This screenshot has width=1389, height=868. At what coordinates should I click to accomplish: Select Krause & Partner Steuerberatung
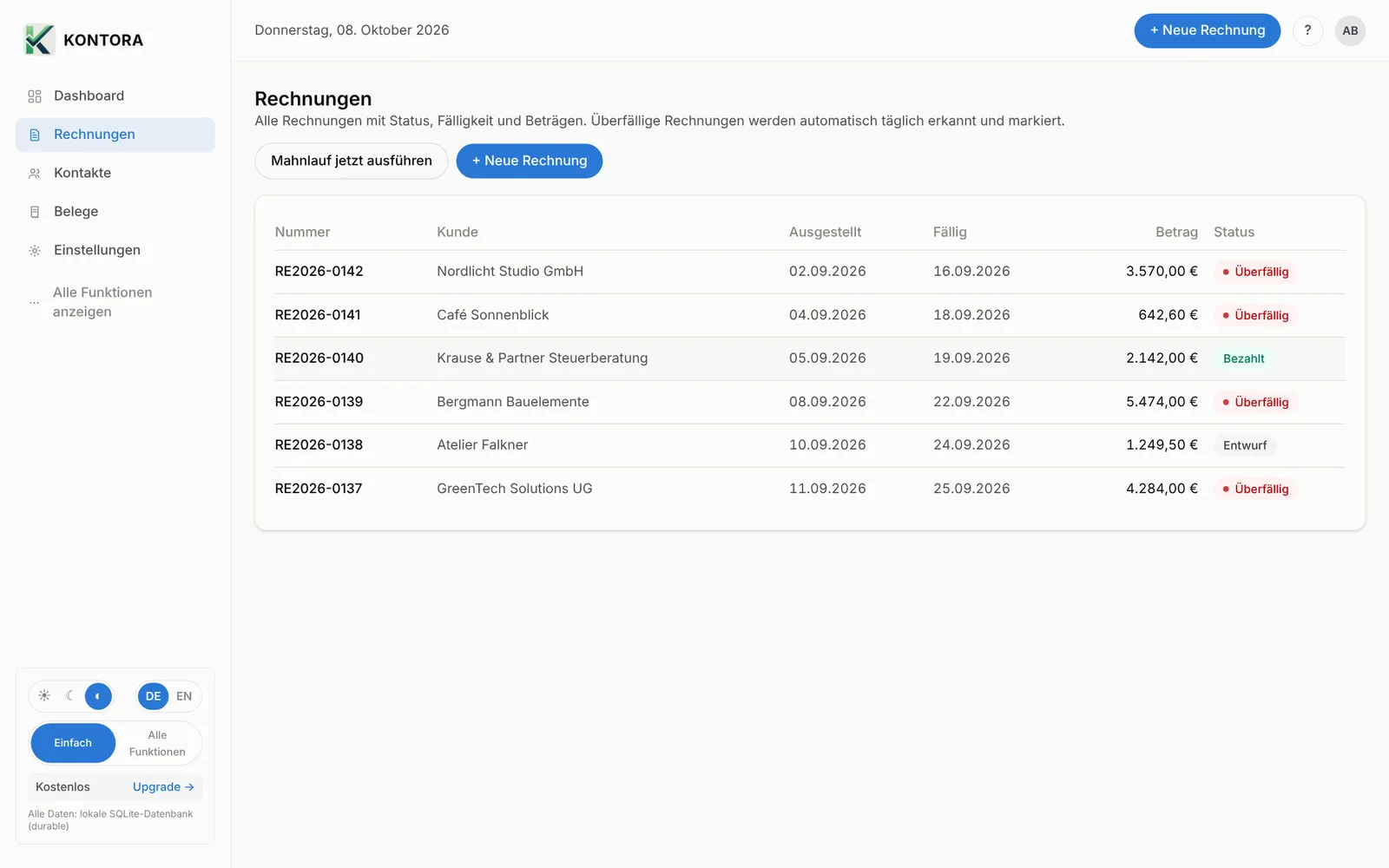(x=543, y=358)
